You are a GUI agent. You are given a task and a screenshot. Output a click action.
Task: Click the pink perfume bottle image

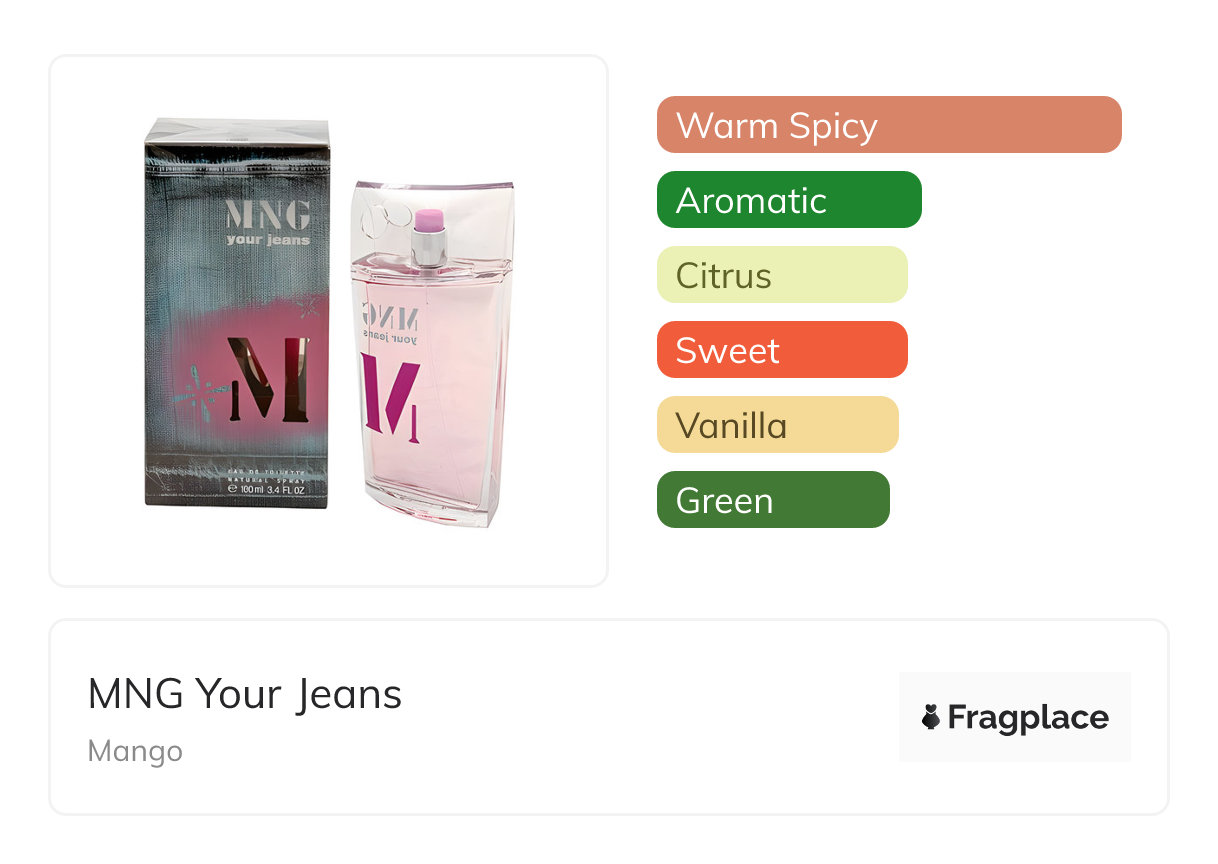point(432,352)
